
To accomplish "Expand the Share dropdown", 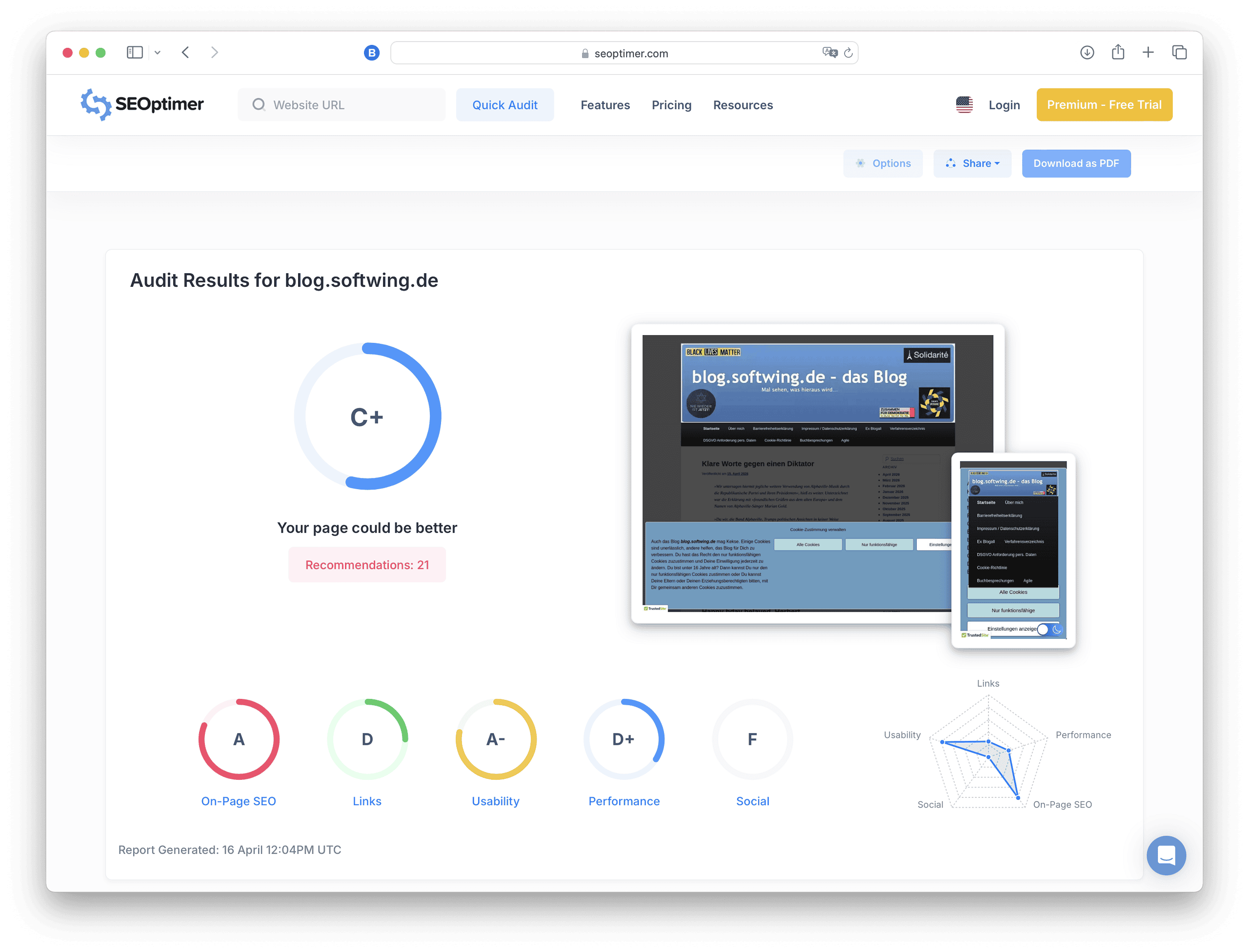I will 972,163.
